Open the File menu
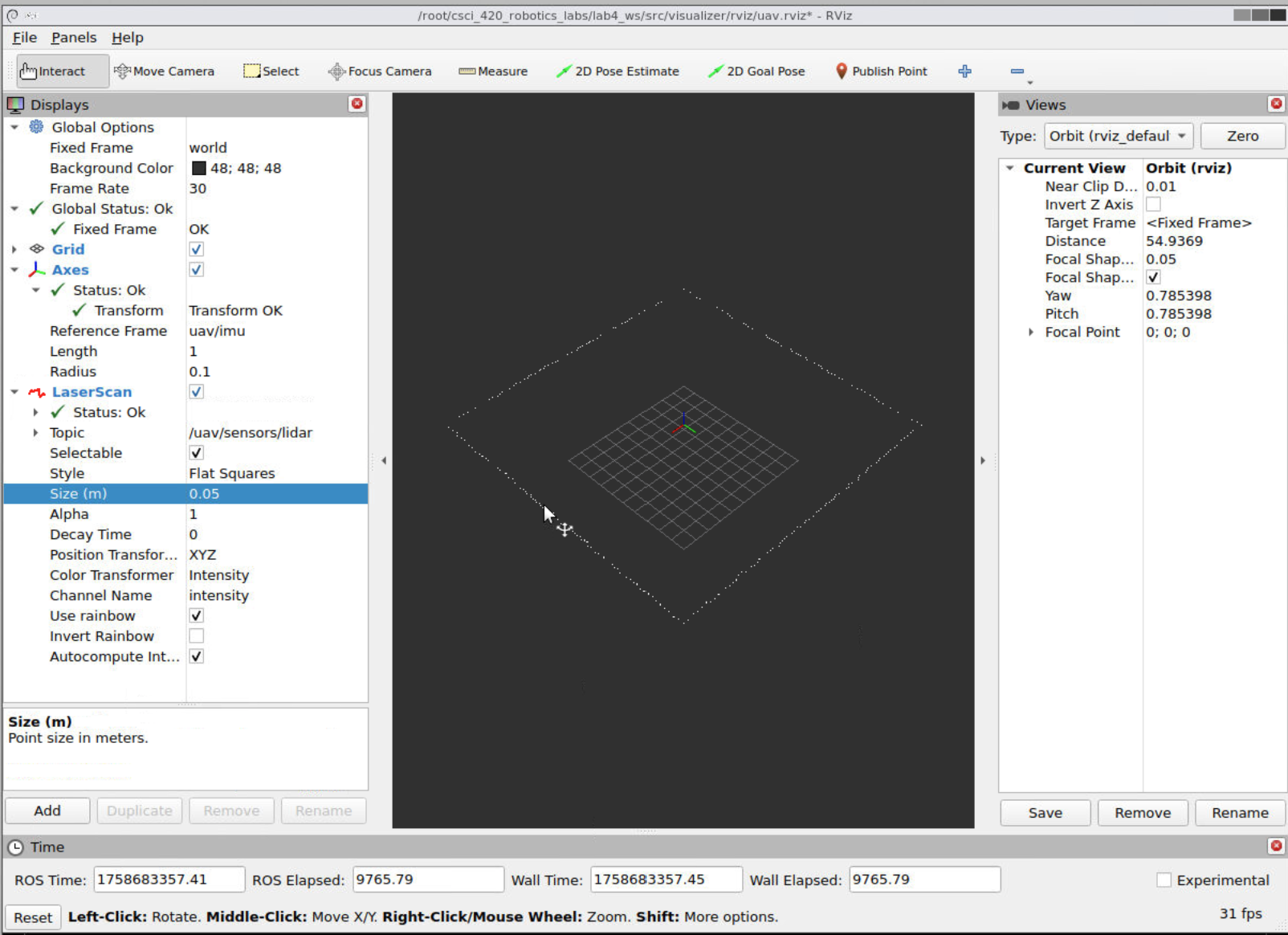 [24, 38]
